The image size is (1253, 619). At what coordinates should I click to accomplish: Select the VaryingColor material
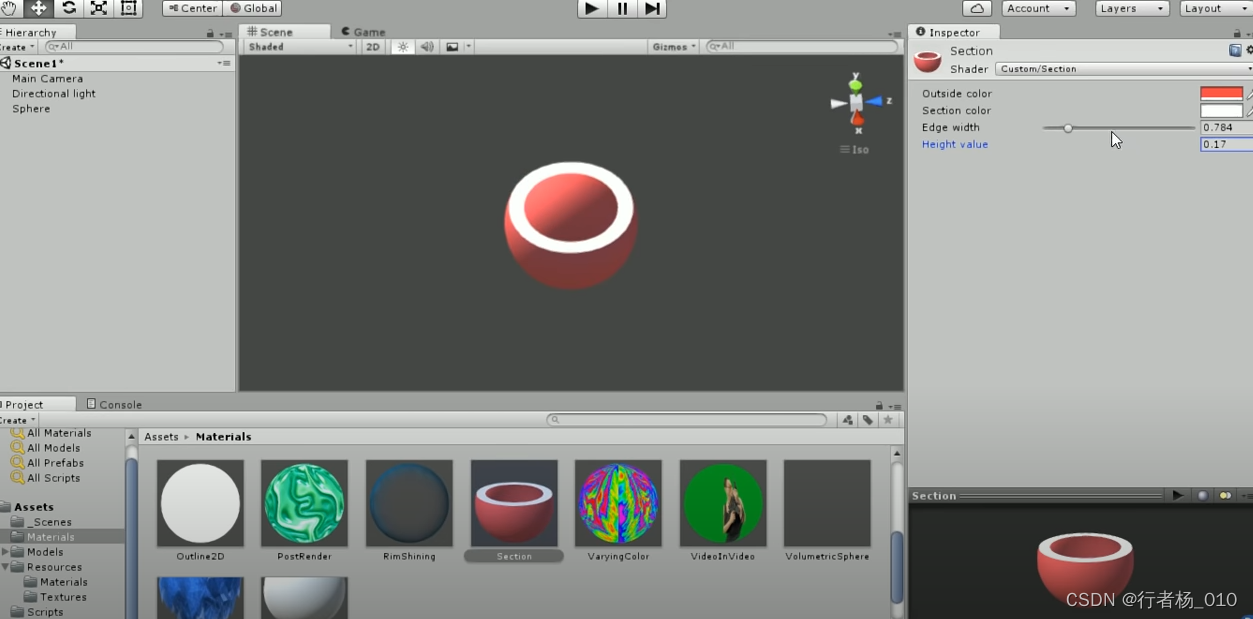click(618, 510)
